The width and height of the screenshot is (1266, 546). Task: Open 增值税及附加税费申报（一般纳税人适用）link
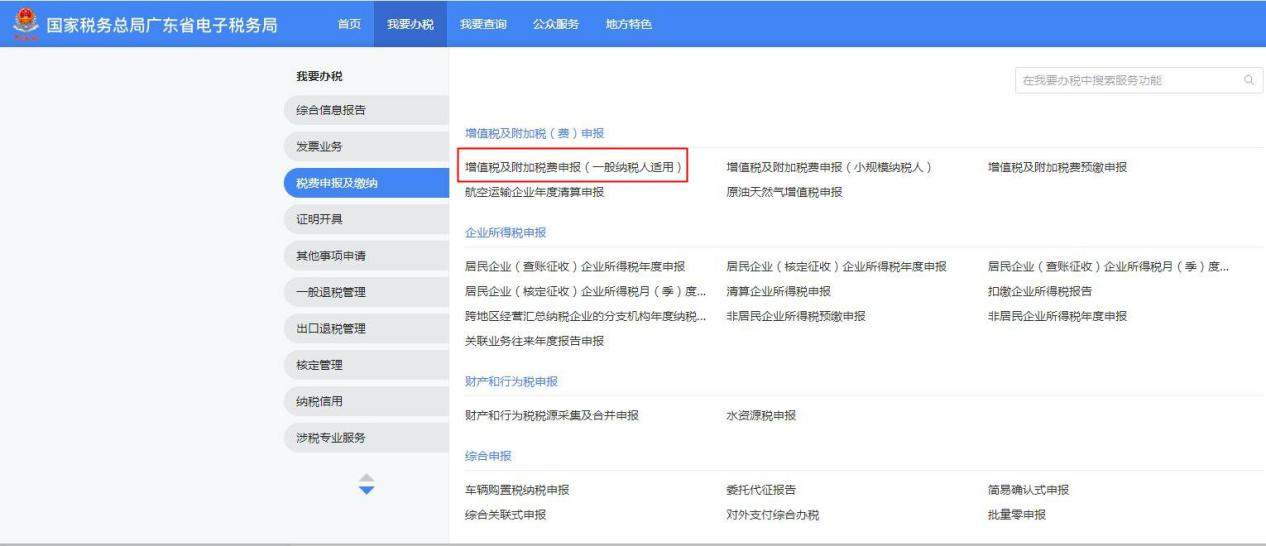(575, 168)
